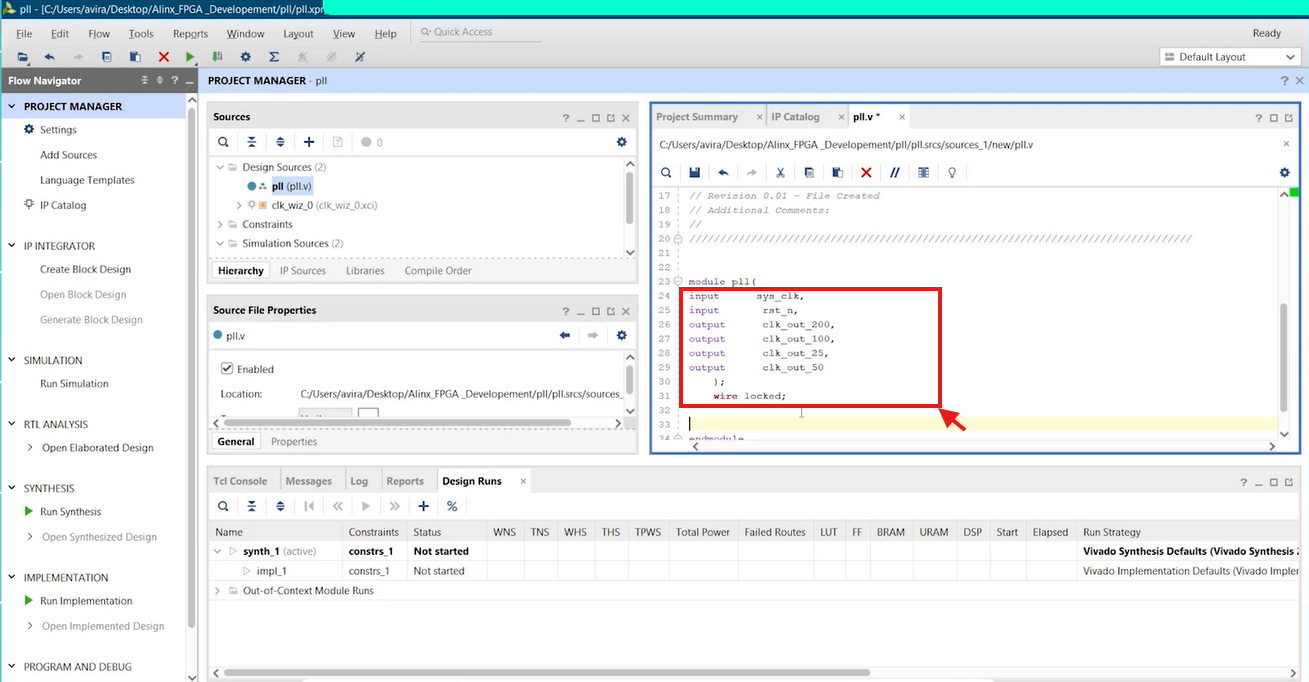
Task: Click the red X delete icon in editor toolbar
Action: (866, 173)
